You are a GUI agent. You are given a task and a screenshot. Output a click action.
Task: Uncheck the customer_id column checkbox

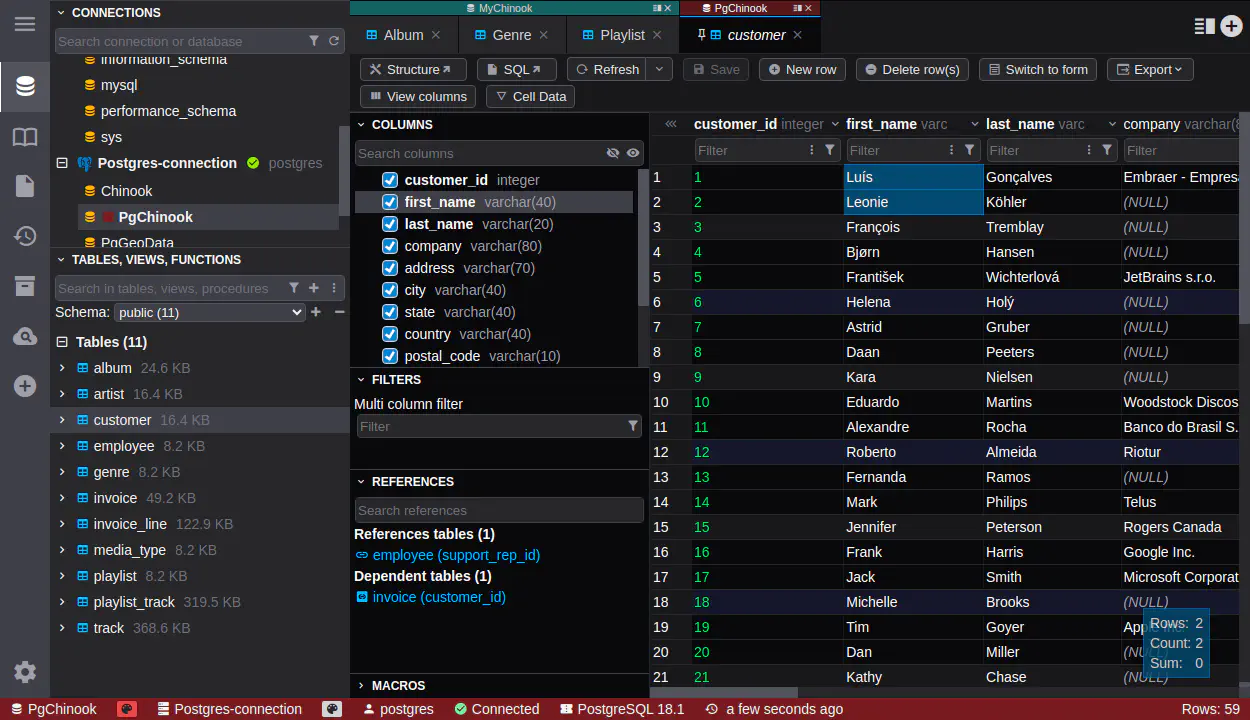[391, 180]
